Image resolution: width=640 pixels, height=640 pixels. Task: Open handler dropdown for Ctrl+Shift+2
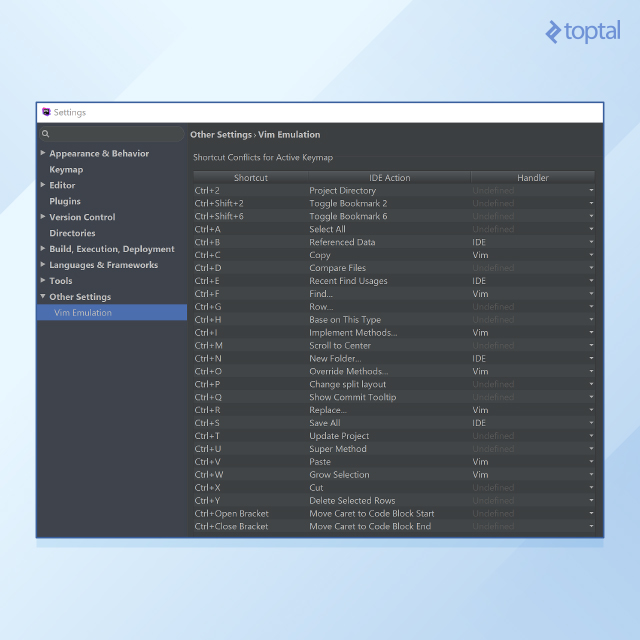pos(591,203)
